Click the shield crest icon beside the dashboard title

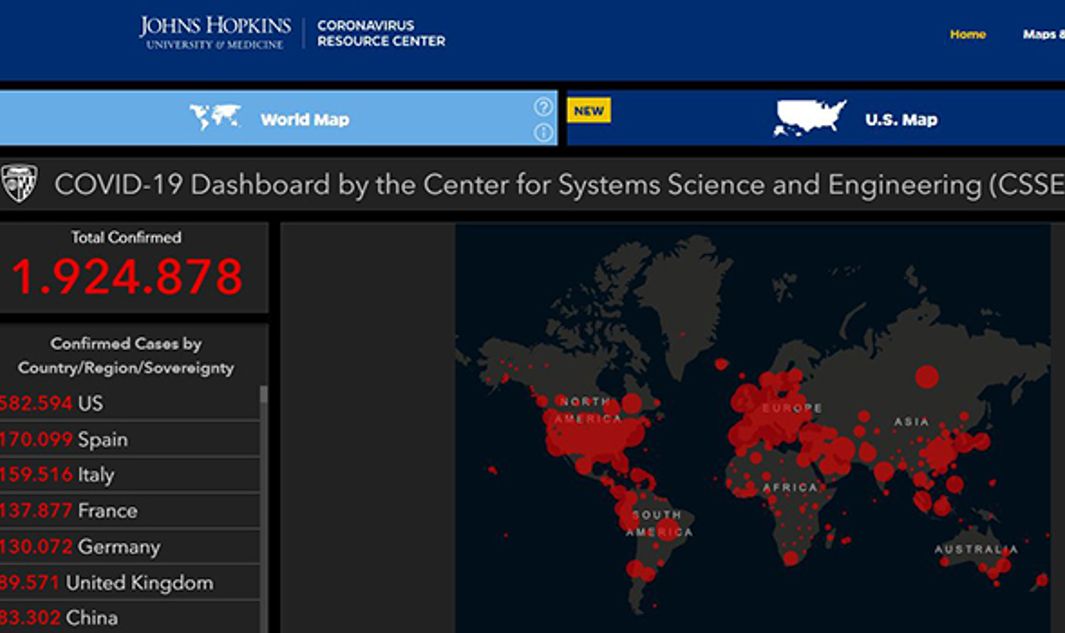click(x=19, y=184)
